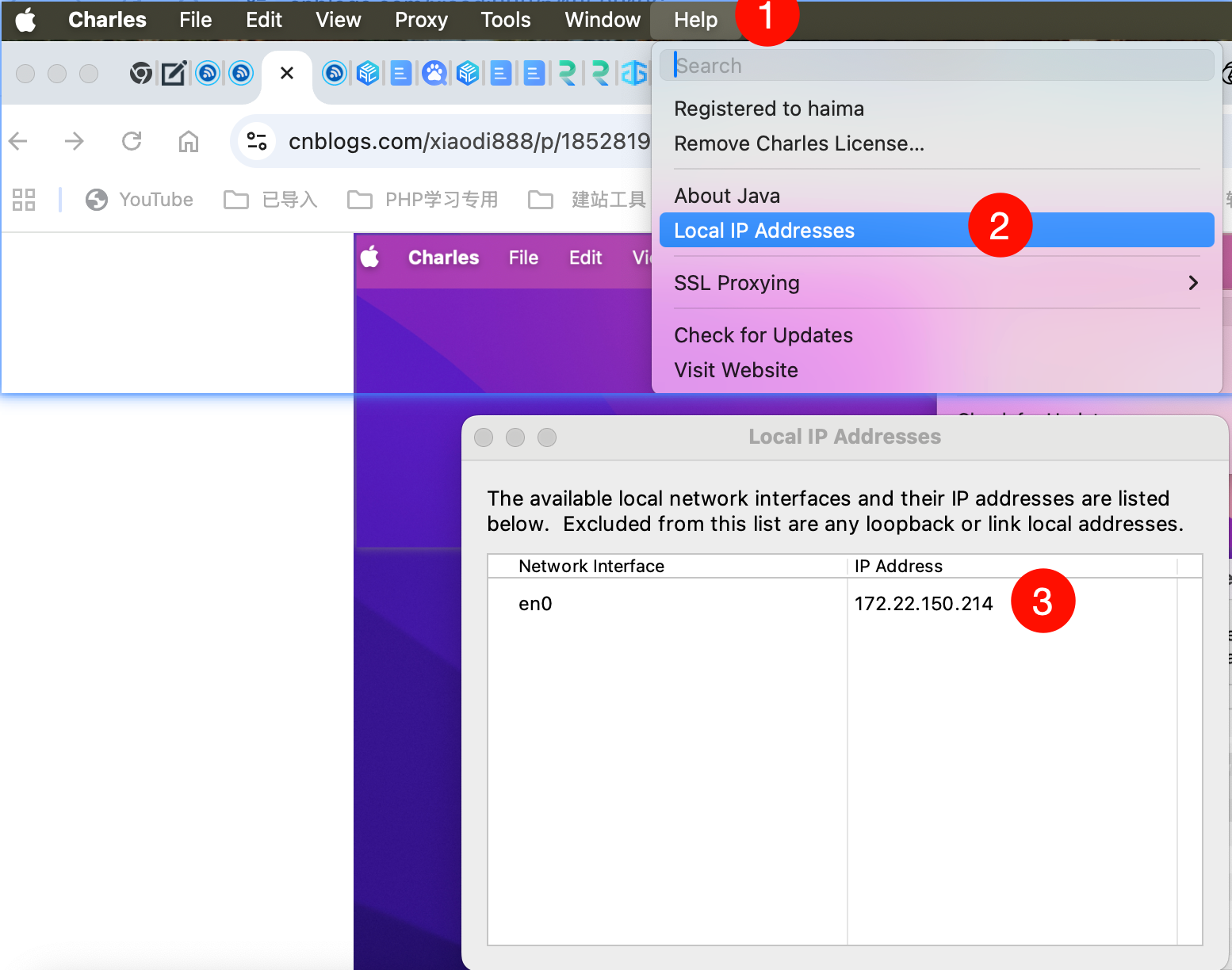
Task: Click the browser window's red close button
Action: (x=25, y=74)
